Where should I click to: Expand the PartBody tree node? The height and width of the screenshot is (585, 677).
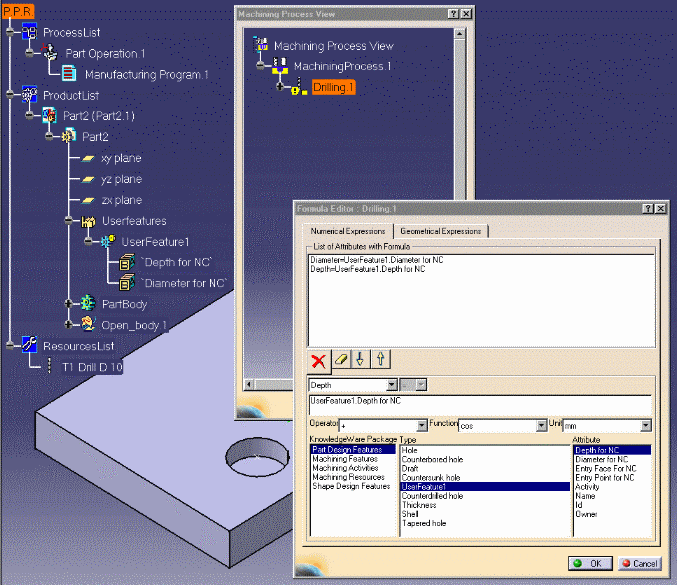(x=69, y=303)
